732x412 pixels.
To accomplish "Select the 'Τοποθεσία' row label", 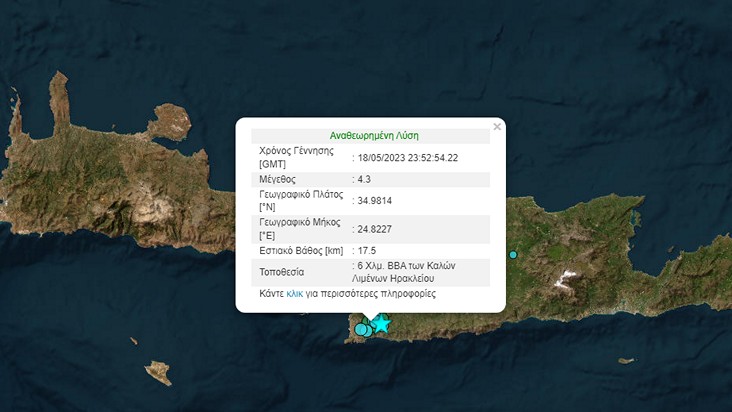I will pos(281,272).
